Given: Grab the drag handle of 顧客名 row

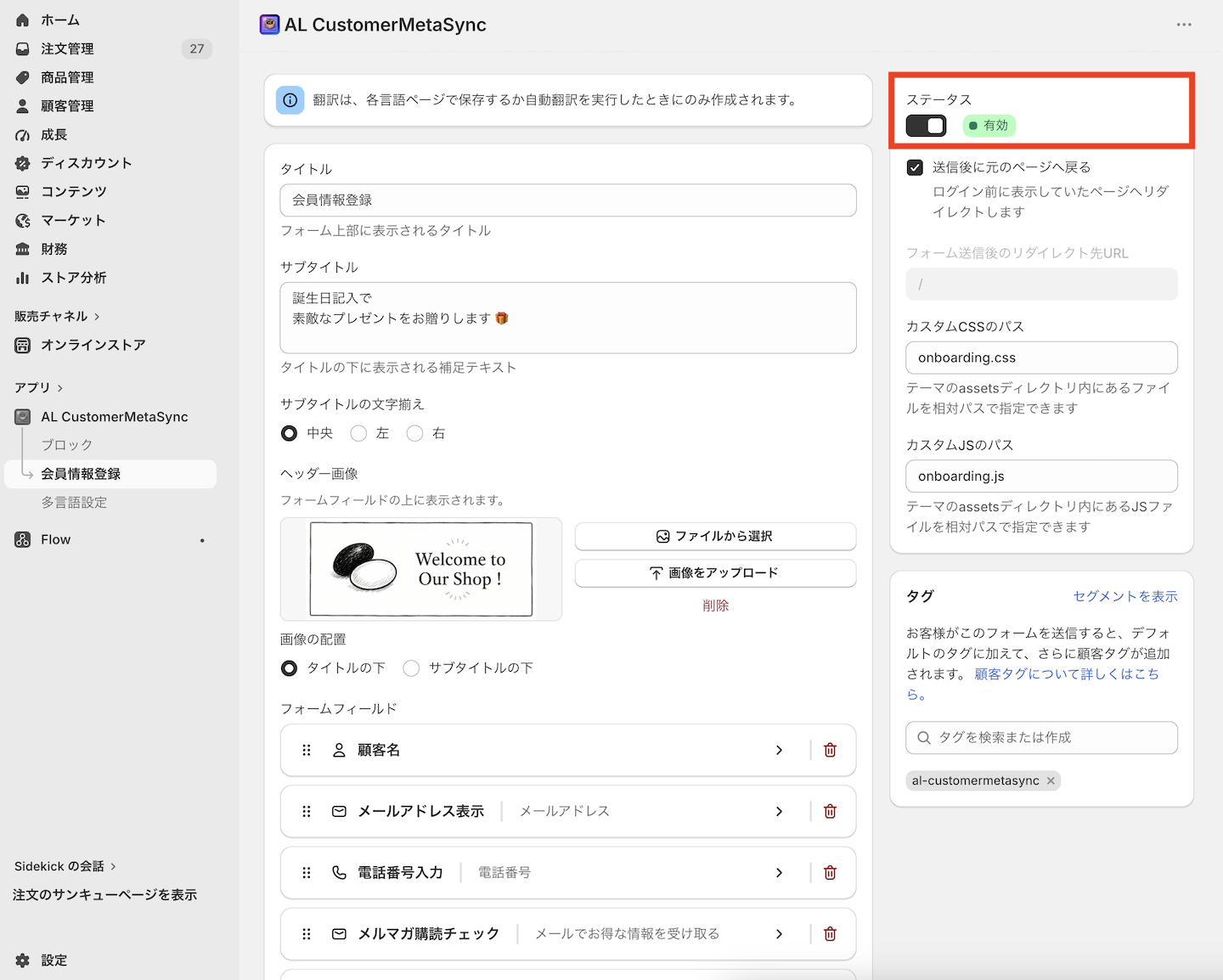Looking at the screenshot, I should click(x=307, y=750).
